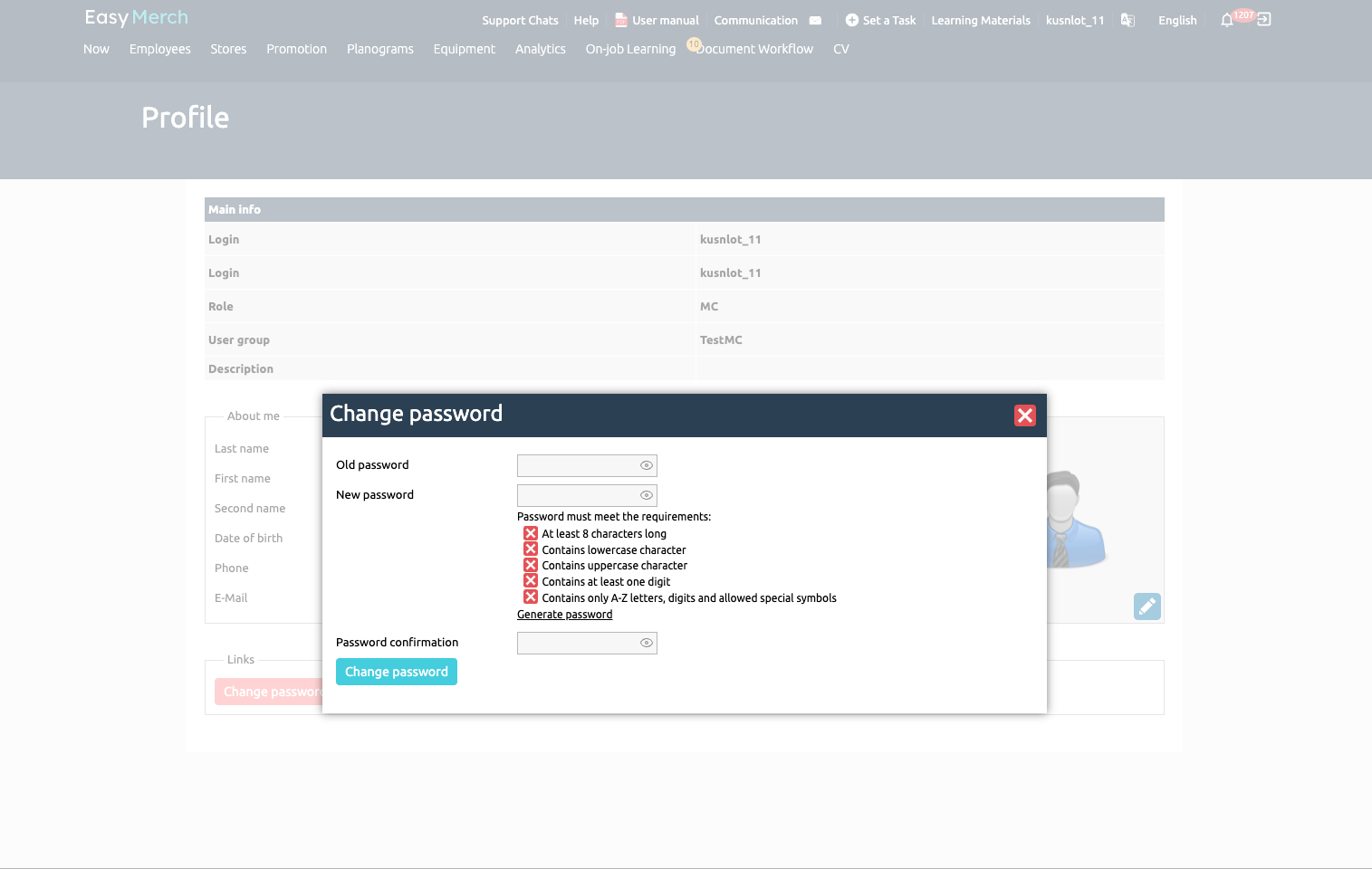Reveal the Password confirmation entry
1372x869 pixels.
[x=646, y=643]
